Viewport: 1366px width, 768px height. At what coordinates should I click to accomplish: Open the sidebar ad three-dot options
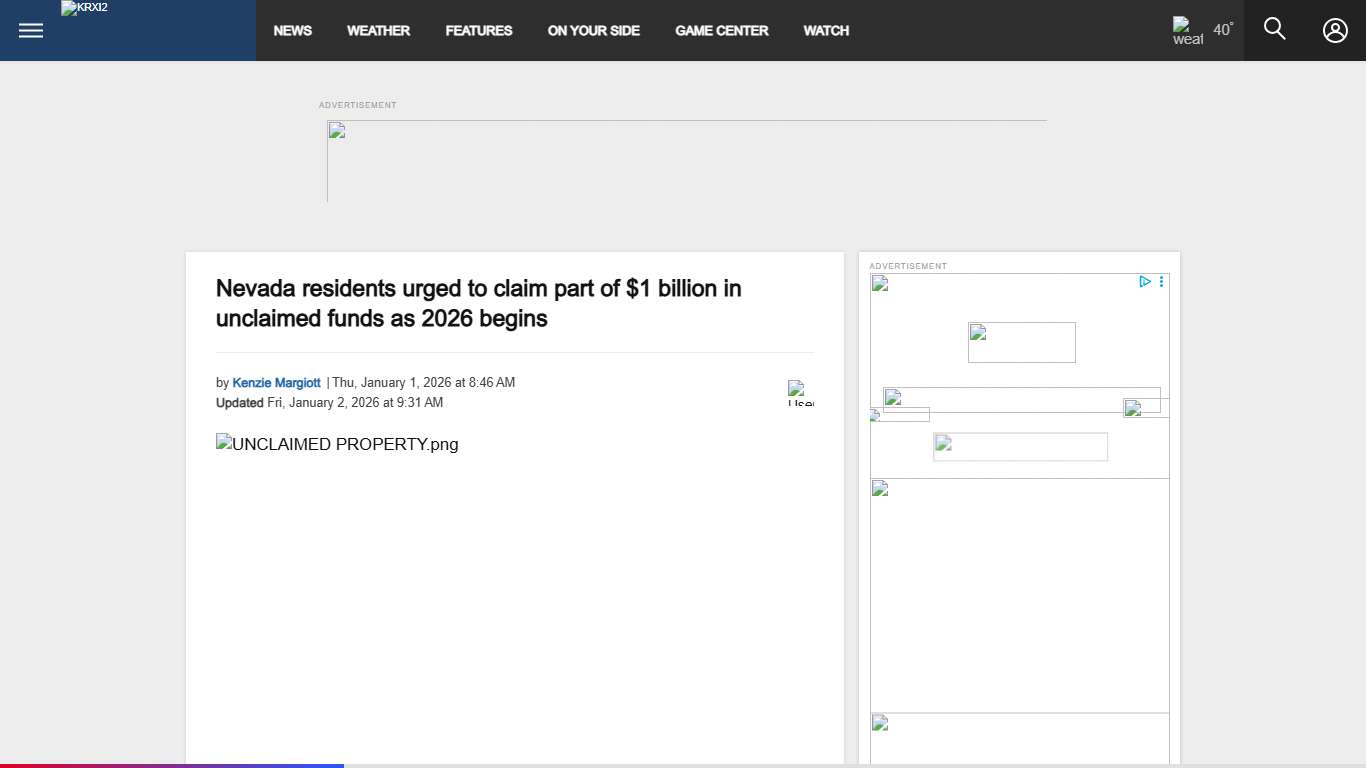(x=1161, y=282)
